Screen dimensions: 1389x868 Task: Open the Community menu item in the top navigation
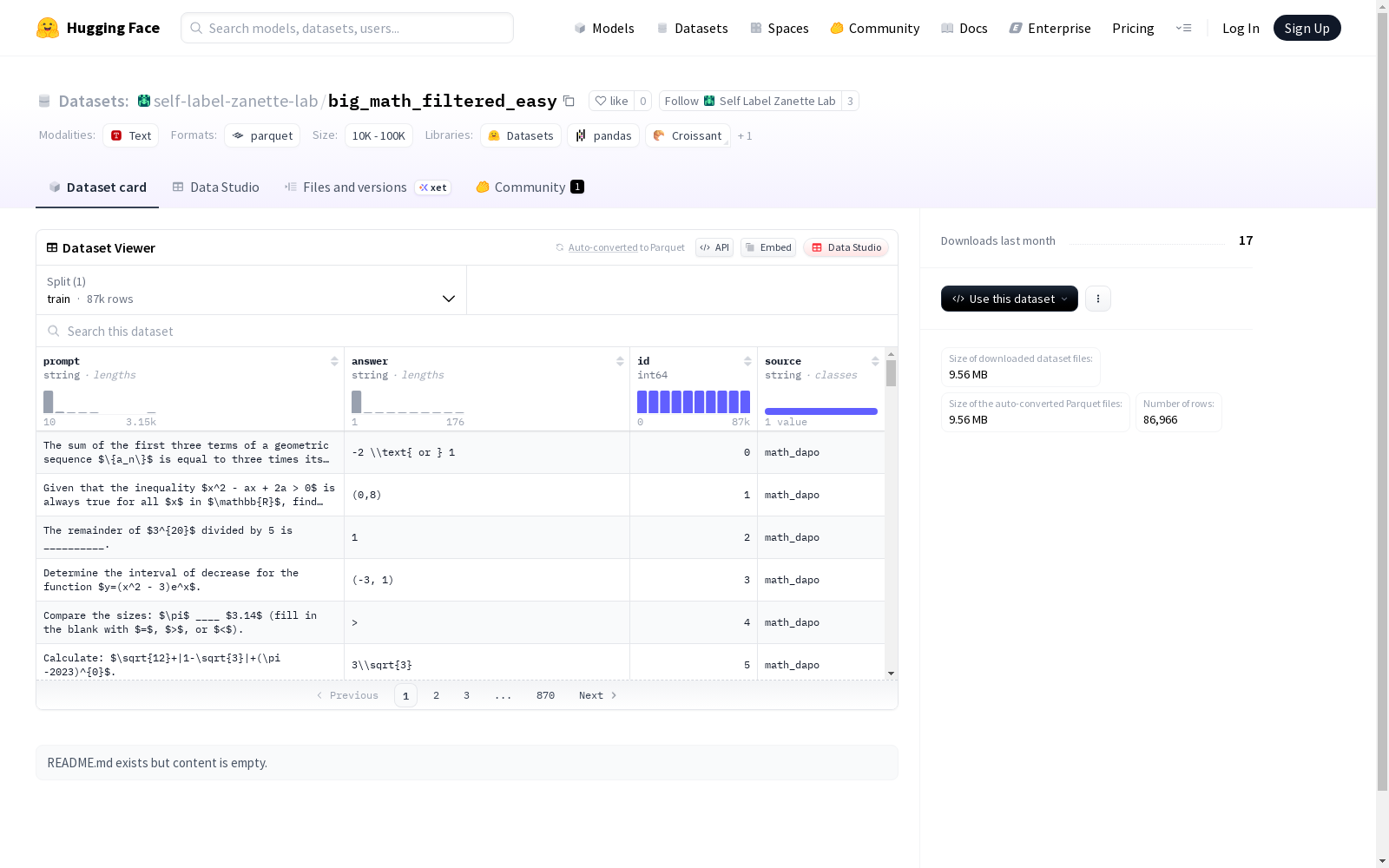(x=875, y=28)
